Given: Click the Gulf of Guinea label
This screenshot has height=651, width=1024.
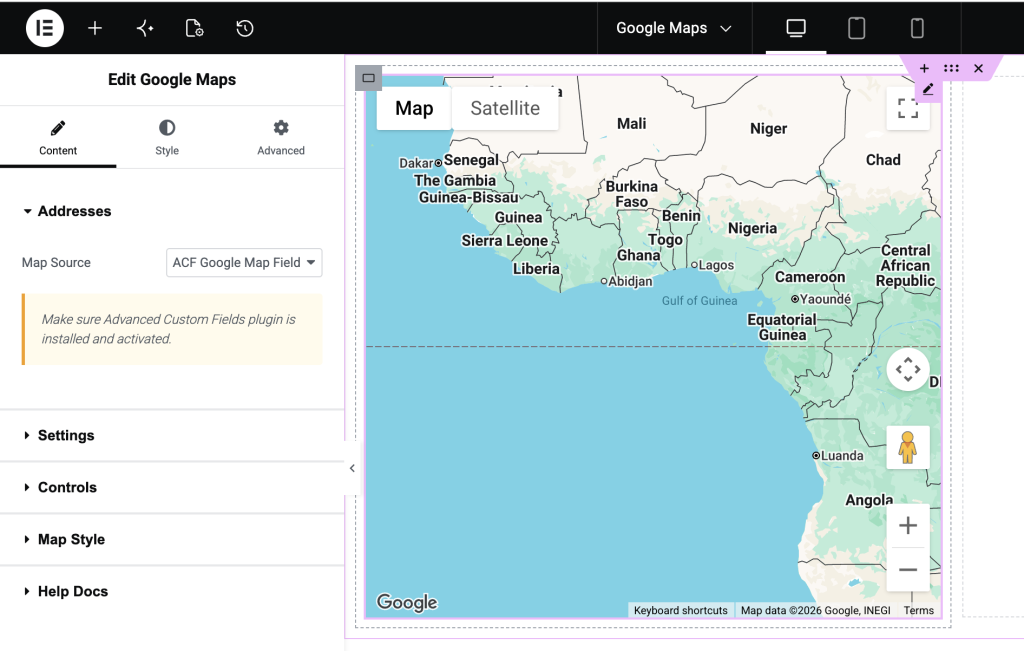Looking at the screenshot, I should tap(699, 301).
